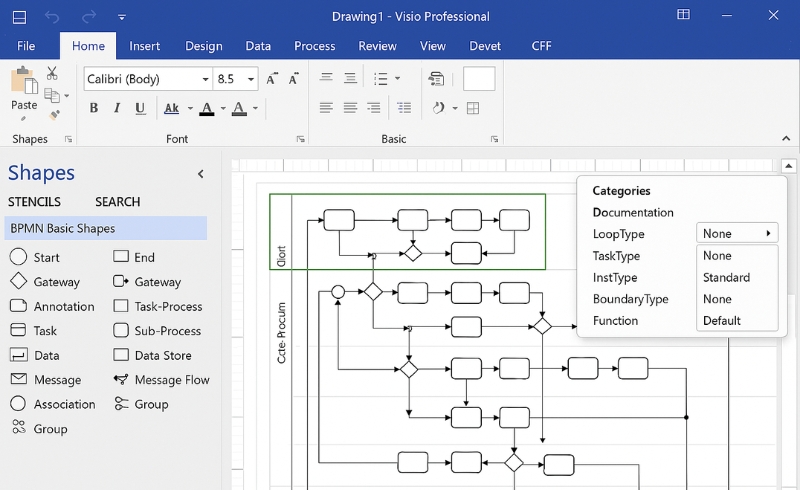Open the 8.5 font size dropdown

point(251,79)
